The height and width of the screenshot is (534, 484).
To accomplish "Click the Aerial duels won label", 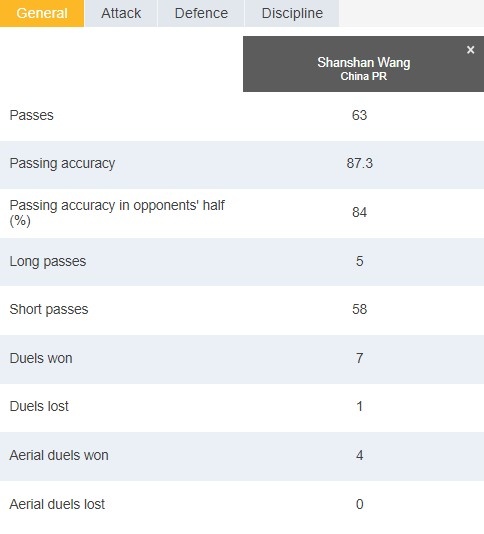I will coord(59,455).
